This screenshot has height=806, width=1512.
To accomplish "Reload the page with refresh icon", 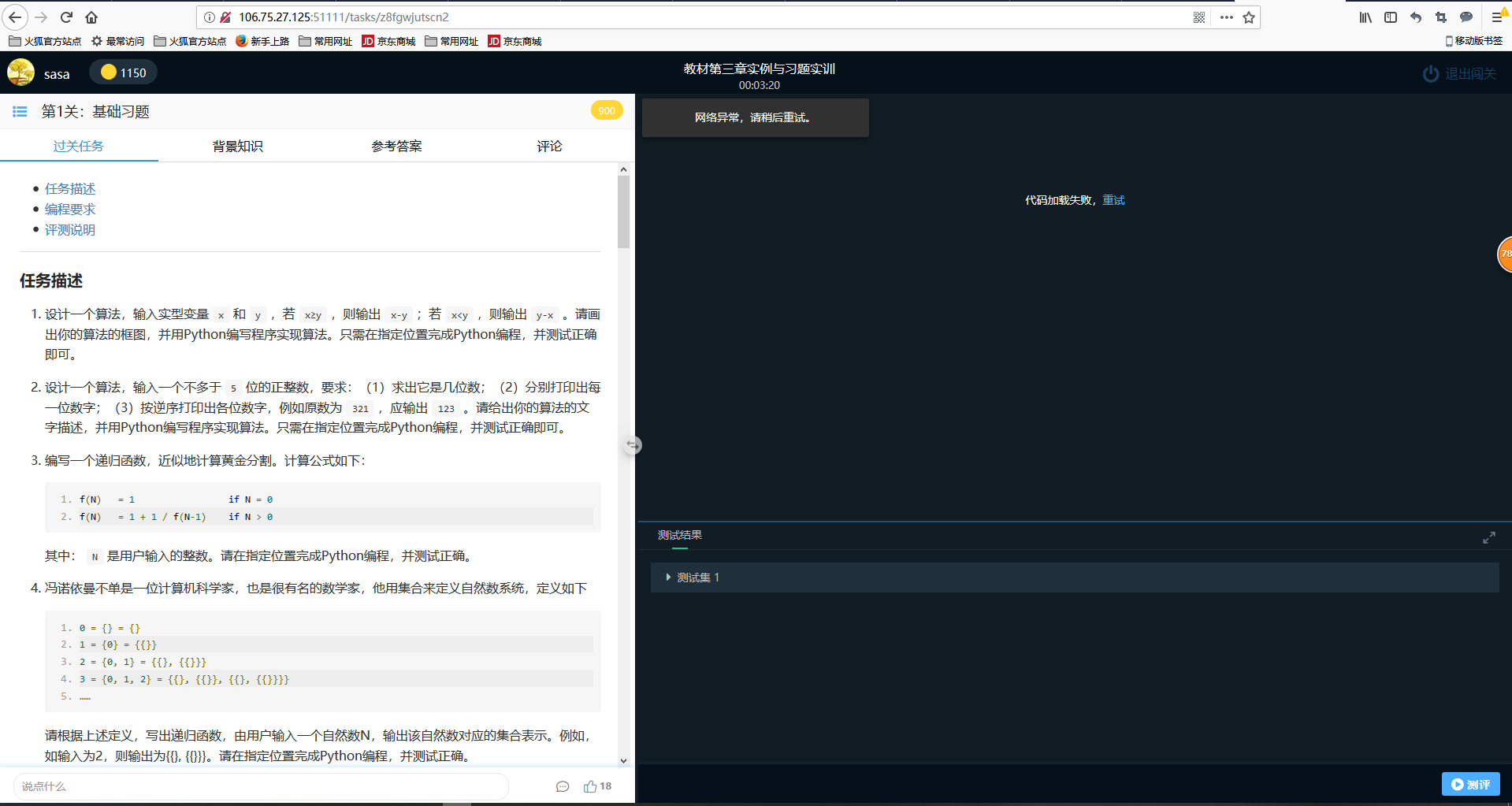I will 67,17.
